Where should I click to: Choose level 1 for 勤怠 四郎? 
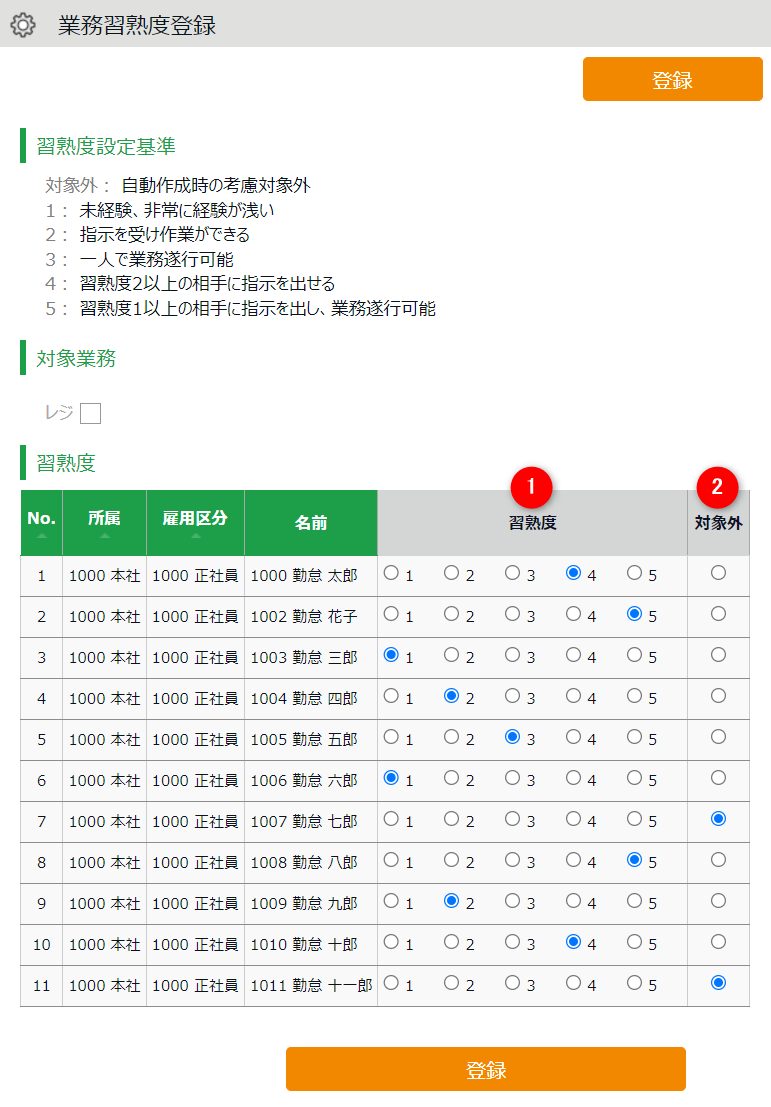point(391,695)
